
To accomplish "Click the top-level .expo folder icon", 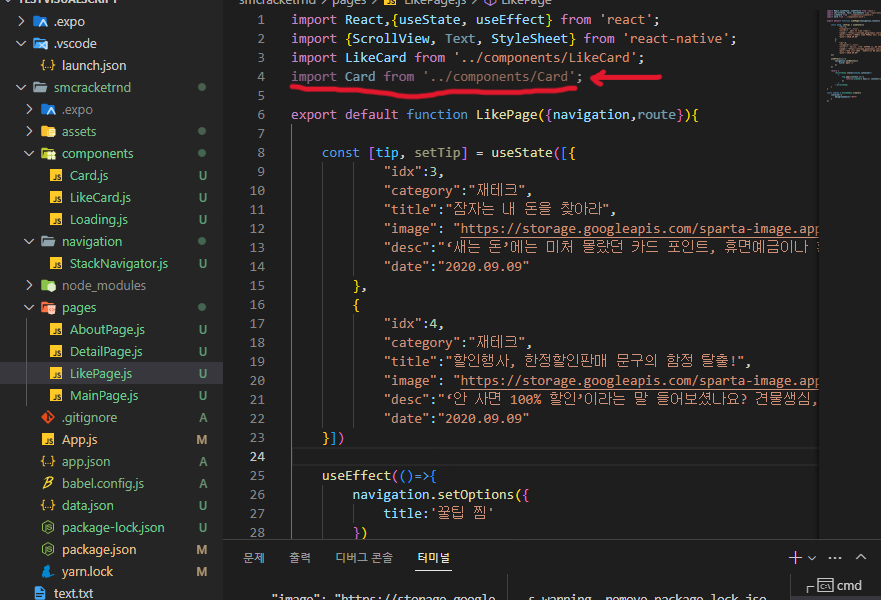I will [x=40, y=21].
